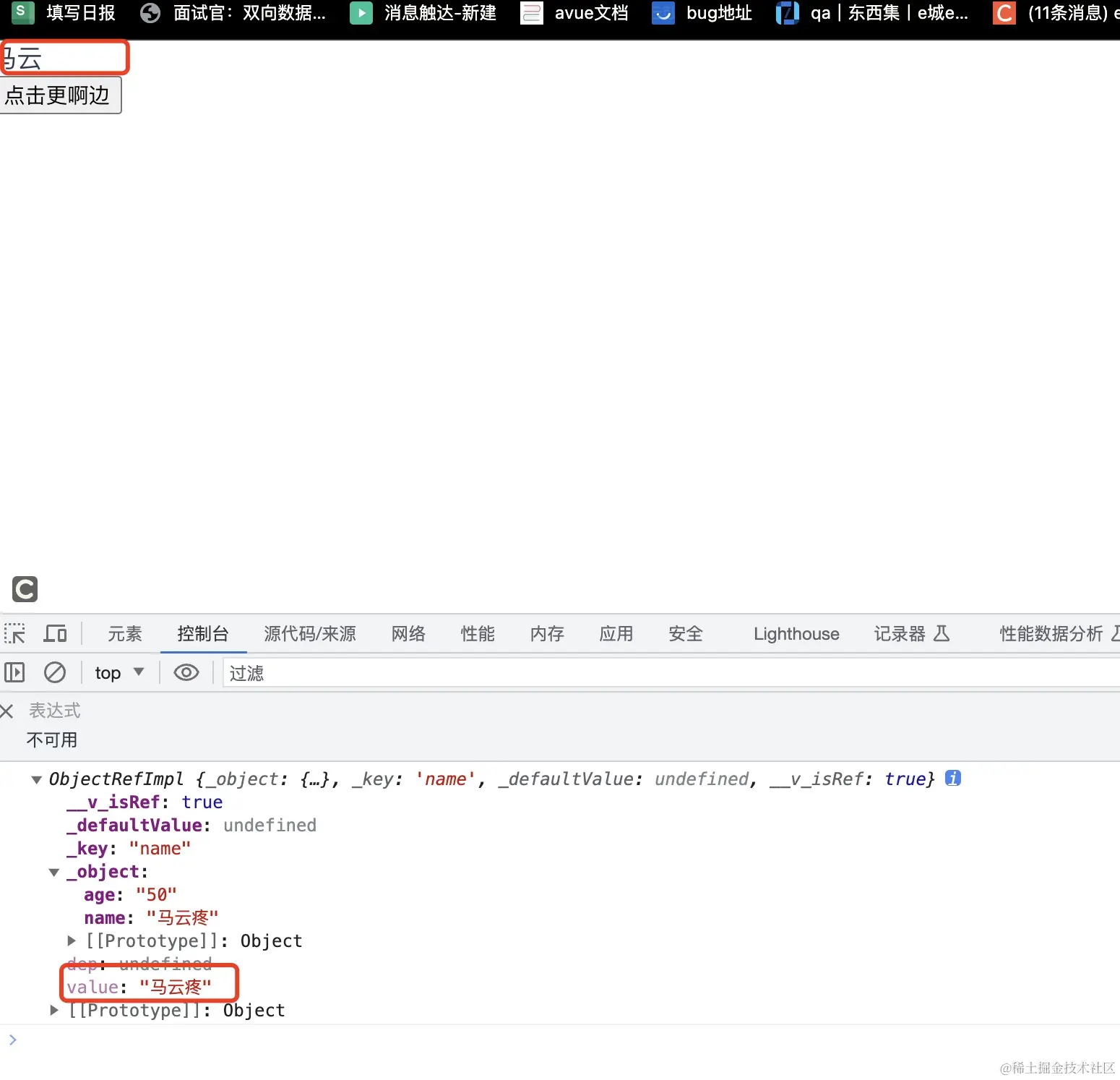Open the top frame selector dropdown
The image size is (1120, 1080).
119,672
